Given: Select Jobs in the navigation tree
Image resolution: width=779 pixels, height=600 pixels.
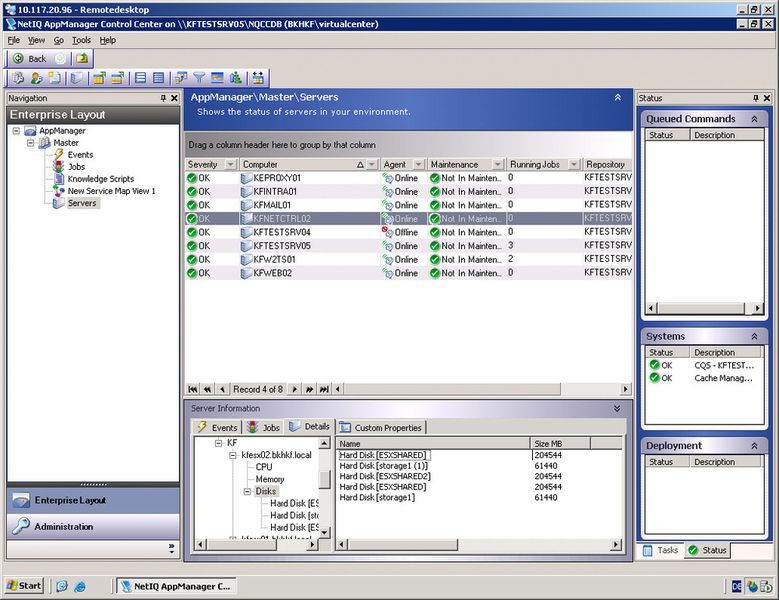Looking at the screenshot, I should (76, 167).
